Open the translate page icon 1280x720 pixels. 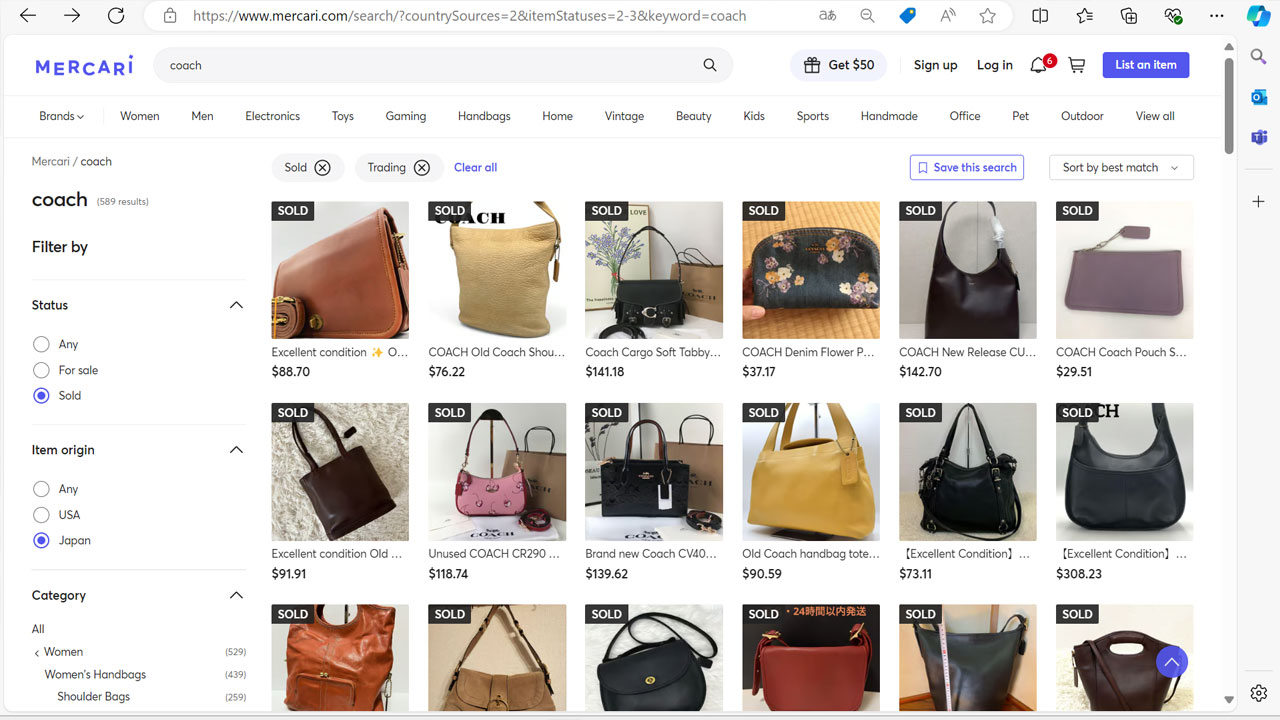point(827,16)
